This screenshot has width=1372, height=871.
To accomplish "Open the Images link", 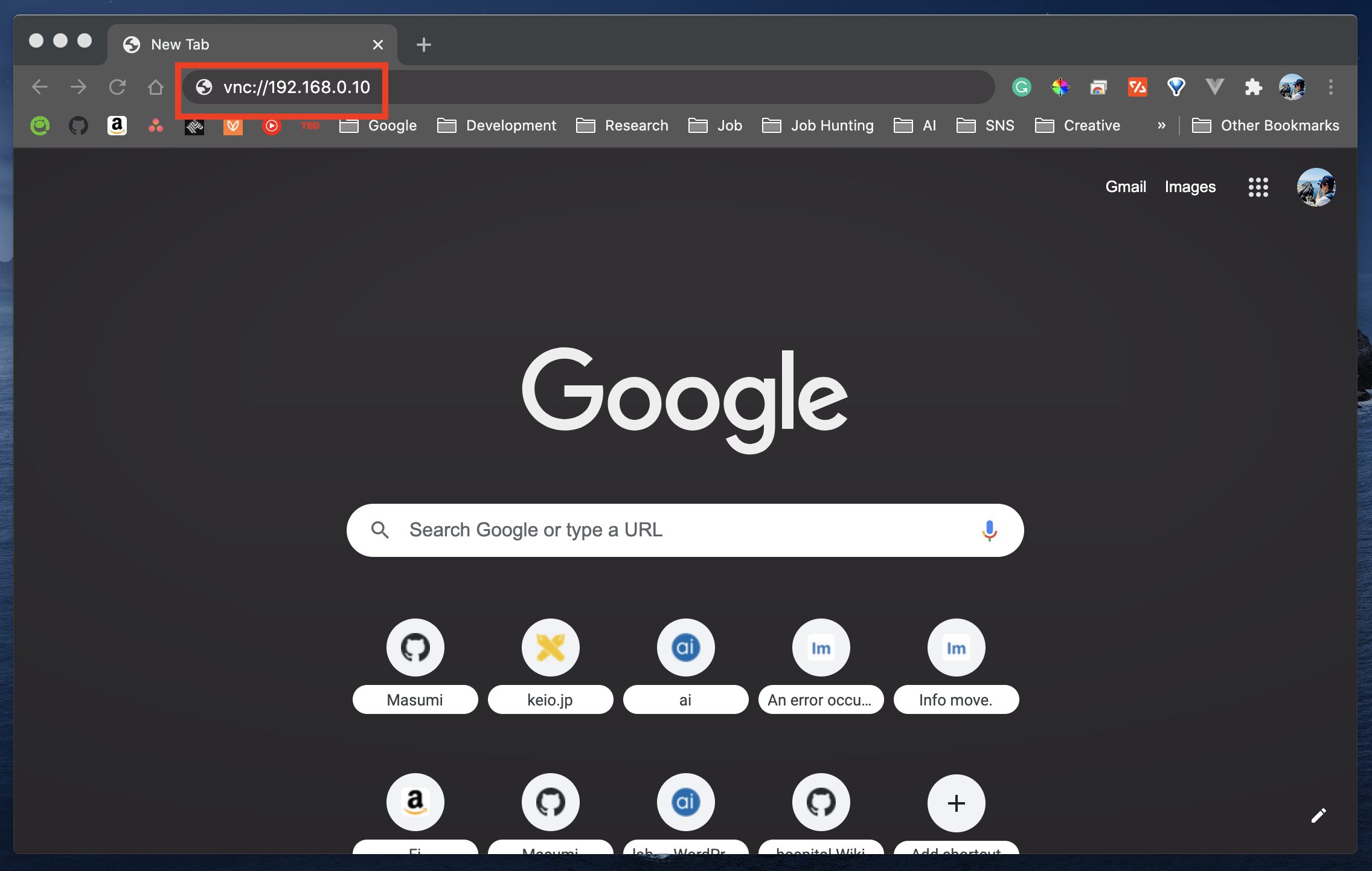I will pyautogui.click(x=1190, y=187).
